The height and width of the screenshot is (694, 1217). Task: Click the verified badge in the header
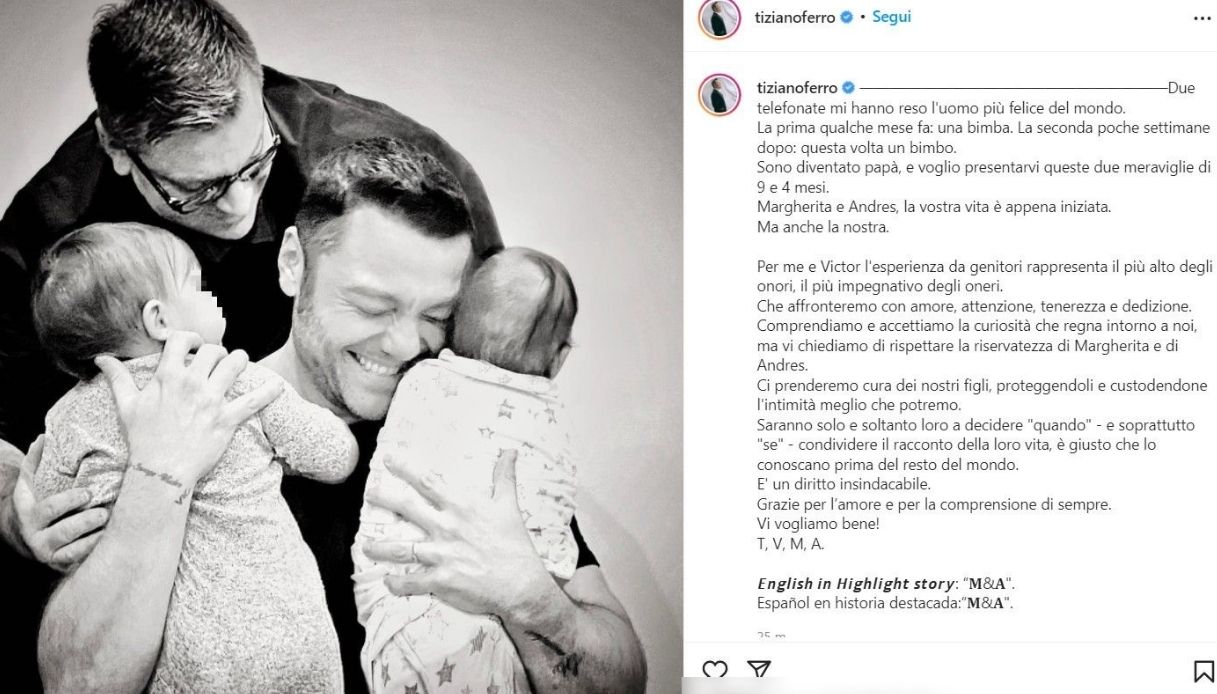(846, 18)
